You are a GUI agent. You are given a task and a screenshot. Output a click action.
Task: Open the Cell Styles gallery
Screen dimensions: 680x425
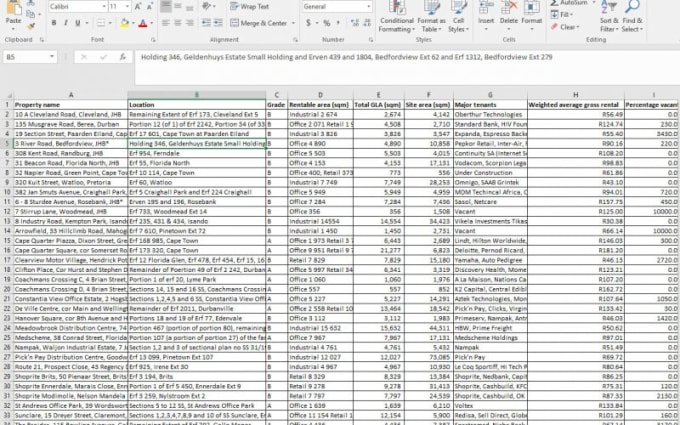click(x=458, y=17)
